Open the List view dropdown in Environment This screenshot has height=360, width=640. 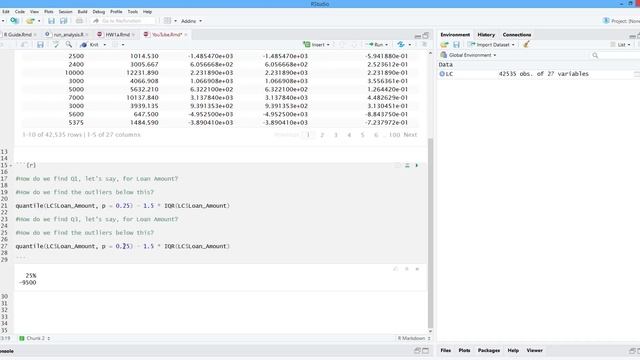(x=620, y=44)
